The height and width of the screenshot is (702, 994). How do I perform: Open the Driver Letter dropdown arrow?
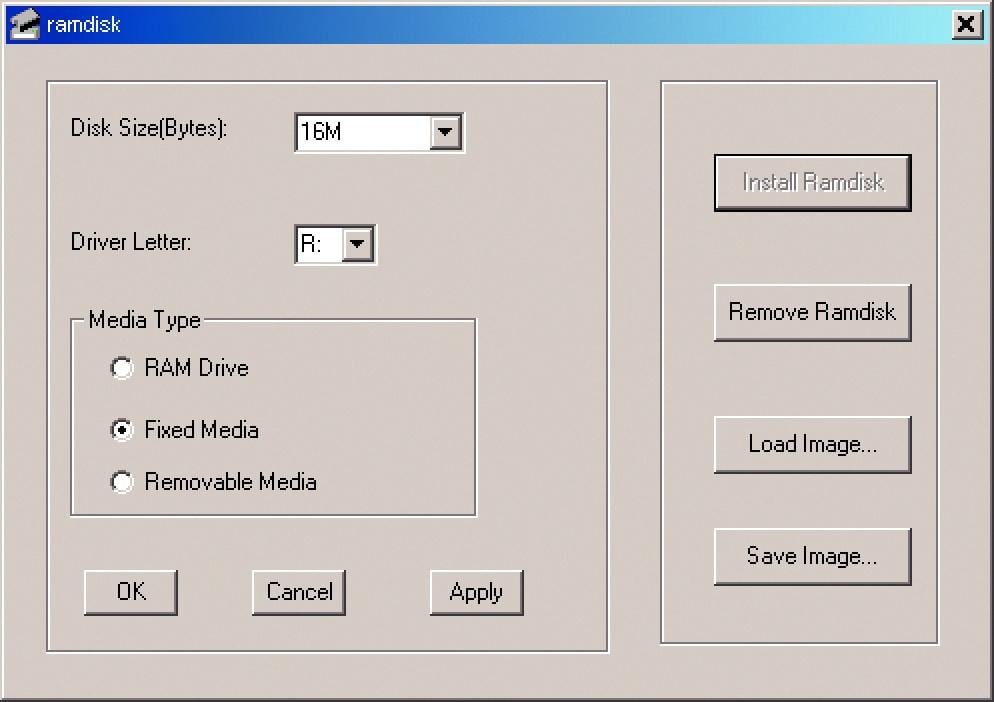[358, 243]
